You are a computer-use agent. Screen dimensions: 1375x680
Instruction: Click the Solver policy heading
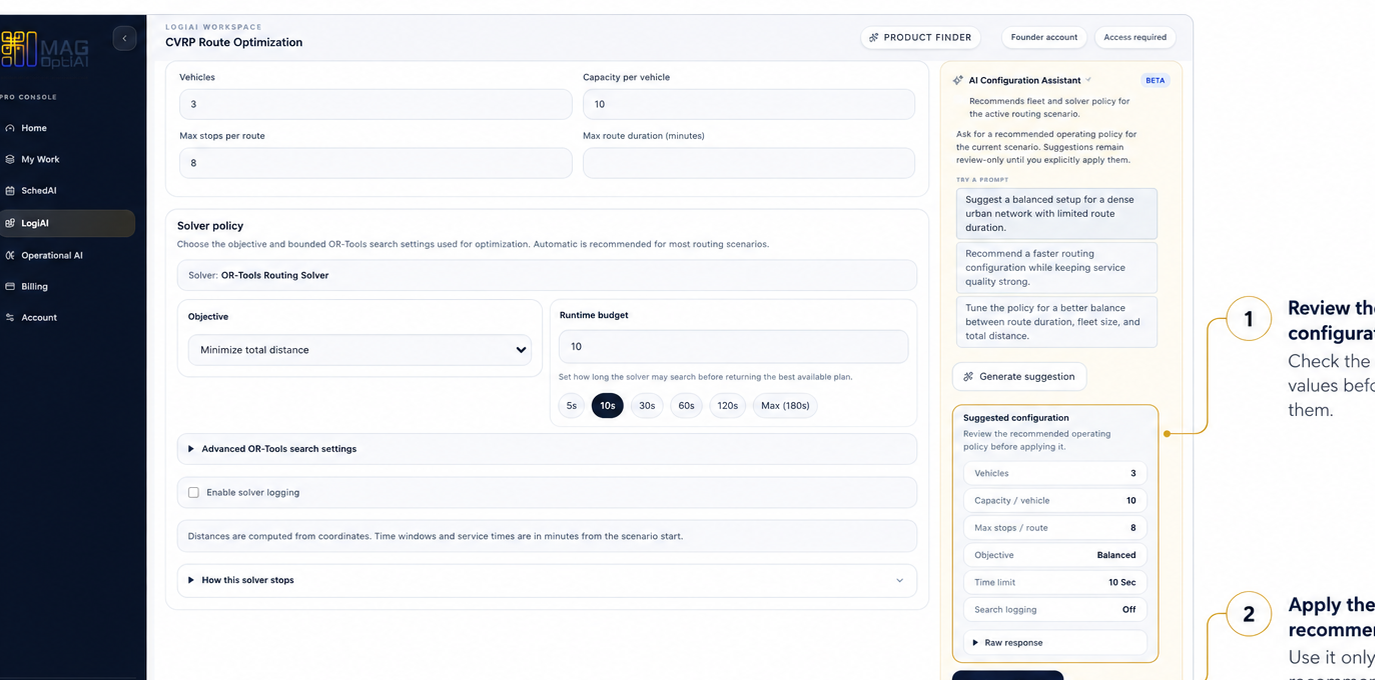[x=210, y=226]
